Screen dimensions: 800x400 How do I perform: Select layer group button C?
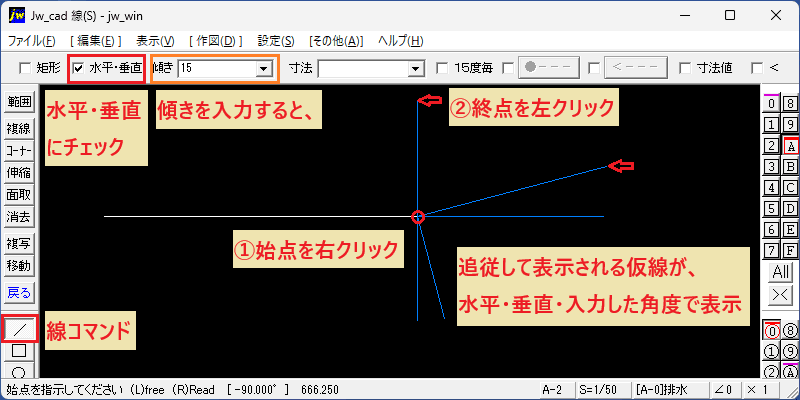pos(790,187)
